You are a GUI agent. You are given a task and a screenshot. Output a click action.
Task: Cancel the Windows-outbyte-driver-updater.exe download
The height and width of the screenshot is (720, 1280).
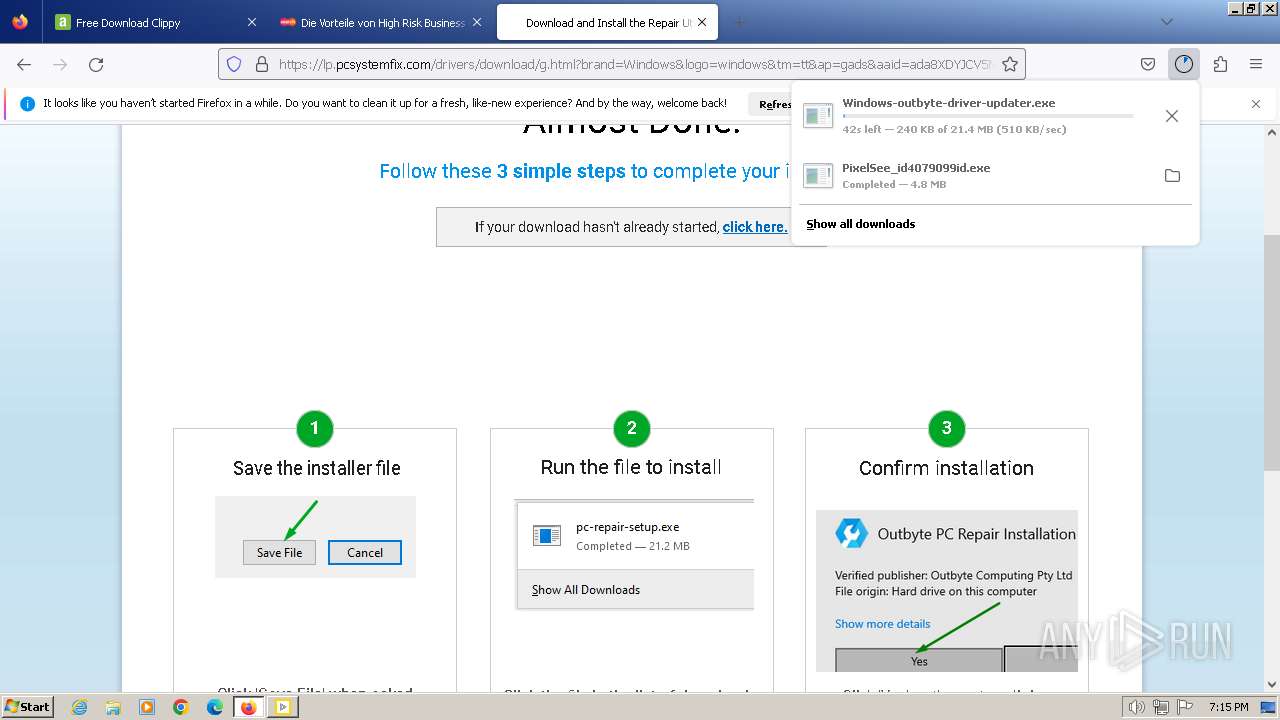[1172, 116]
